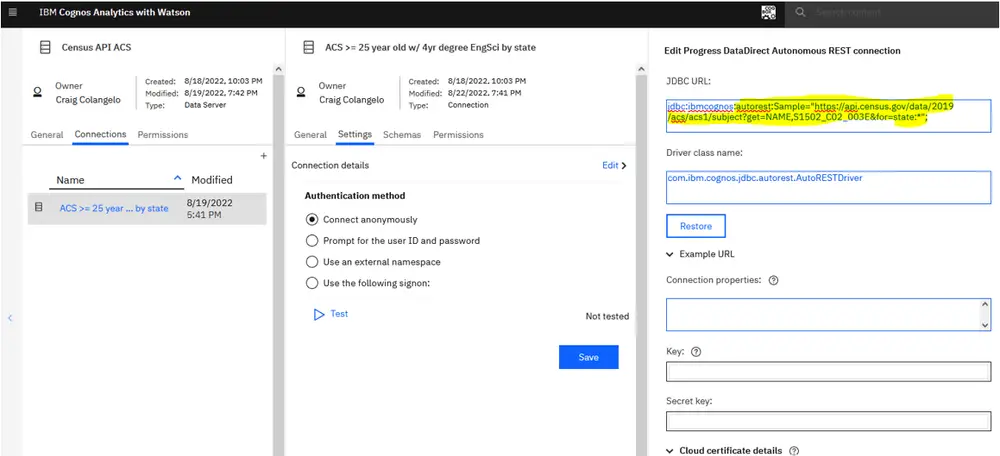Click the QR code icon in header

pyautogui.click(x=768, y=12)
